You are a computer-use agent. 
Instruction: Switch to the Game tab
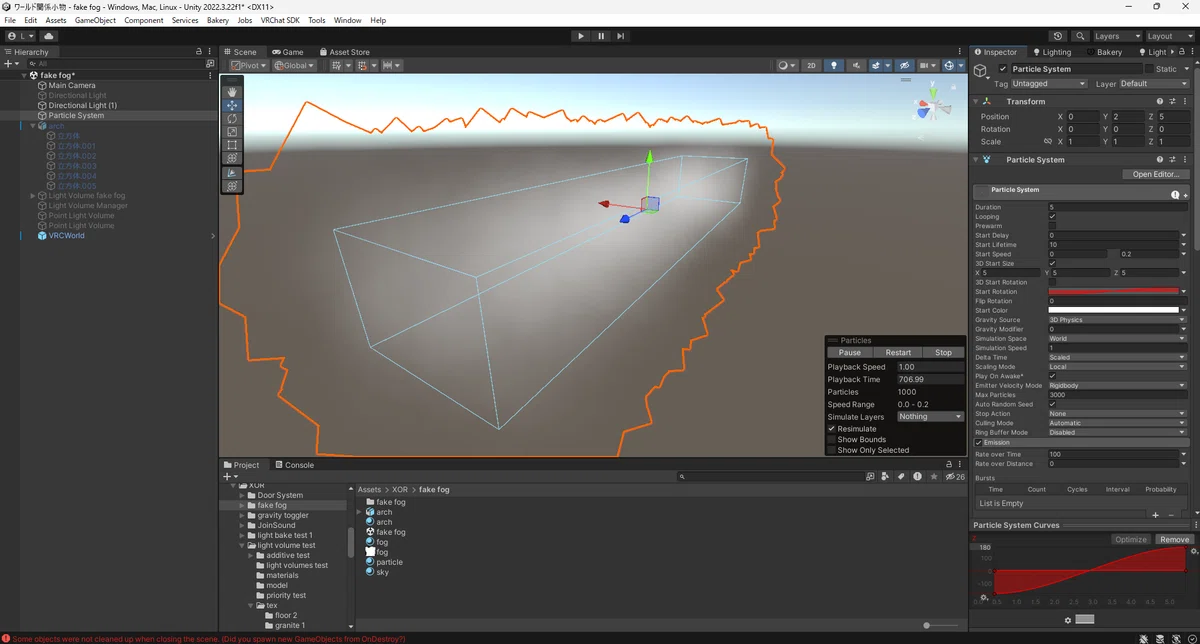pyautogui.click(x=288, y=52)
